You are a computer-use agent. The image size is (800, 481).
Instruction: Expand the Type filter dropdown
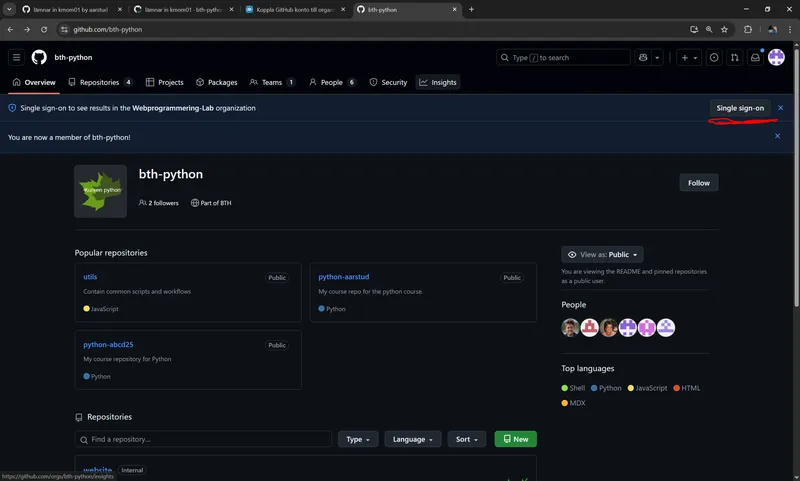358,439
